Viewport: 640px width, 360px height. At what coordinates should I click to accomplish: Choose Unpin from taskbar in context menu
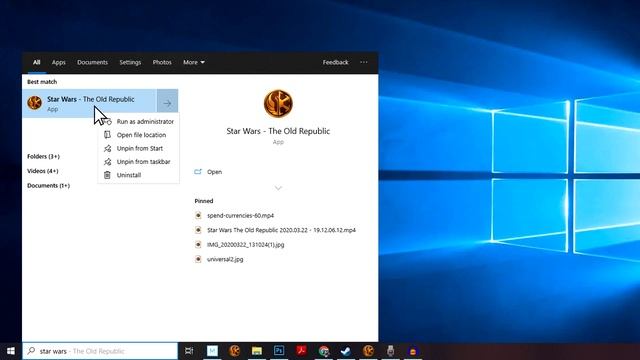(138, 162)
